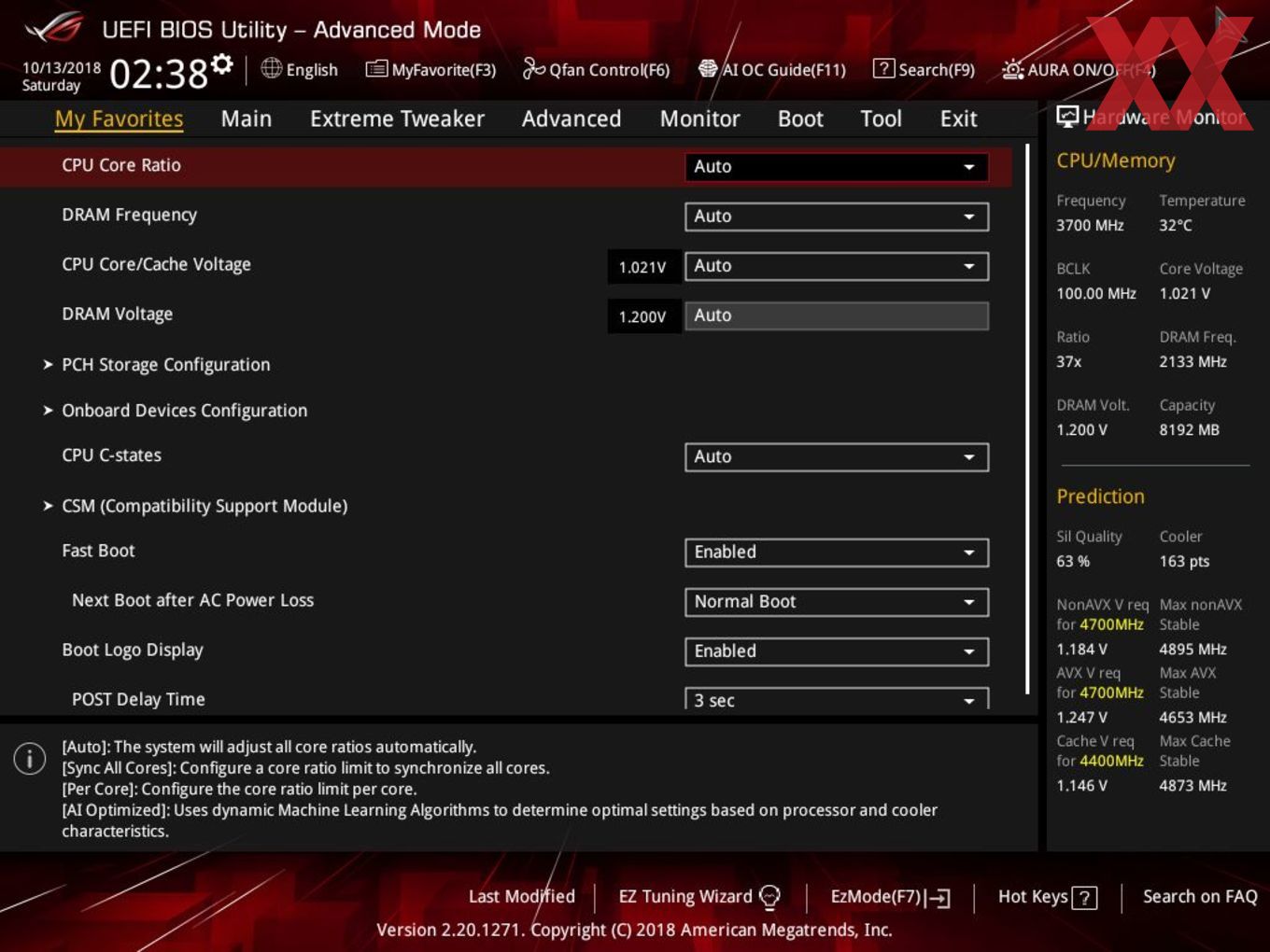Click the CPU Core Ratio label
1270x952 pixels.
[121, 165]
